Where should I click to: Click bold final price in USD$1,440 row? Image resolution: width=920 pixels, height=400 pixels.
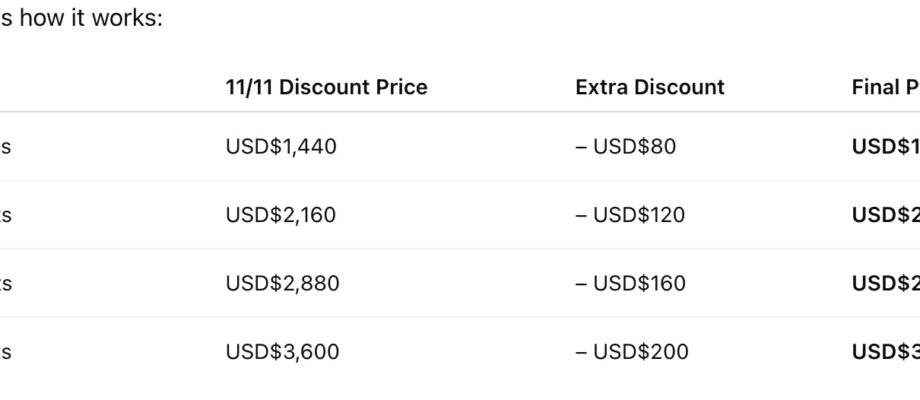tap(884, 147)
